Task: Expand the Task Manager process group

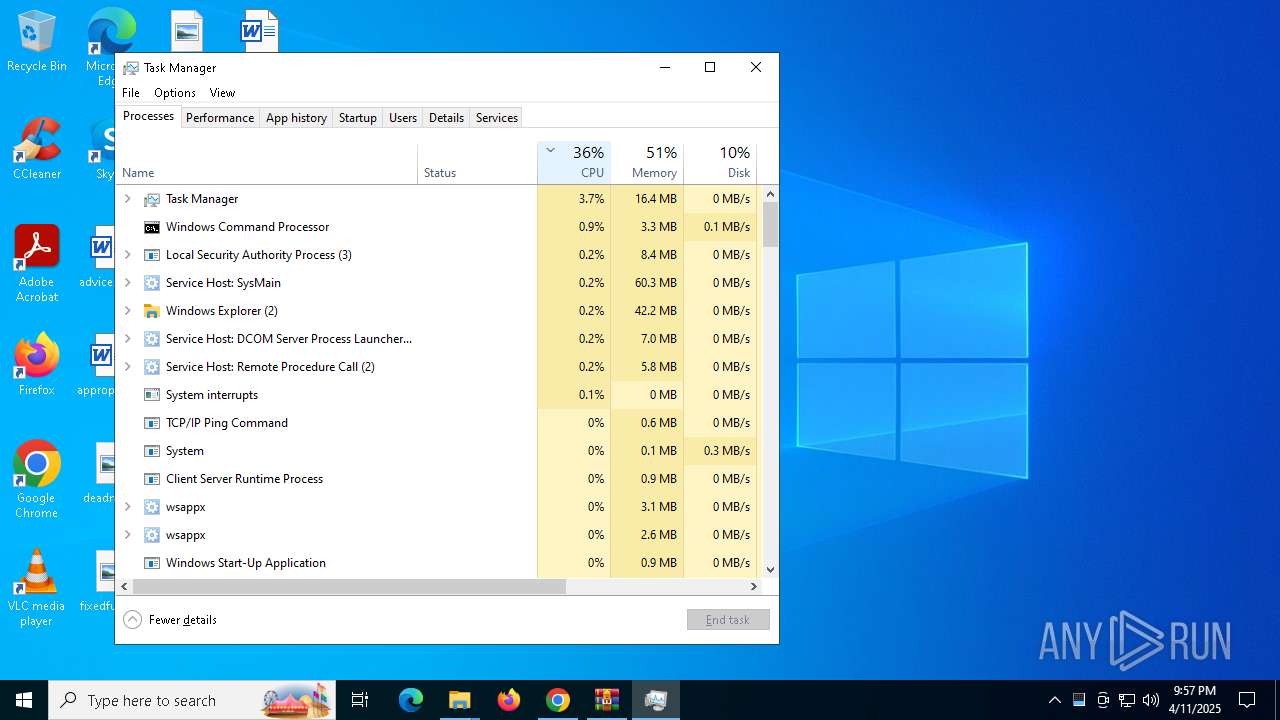Action: click(x=127, y=199)
